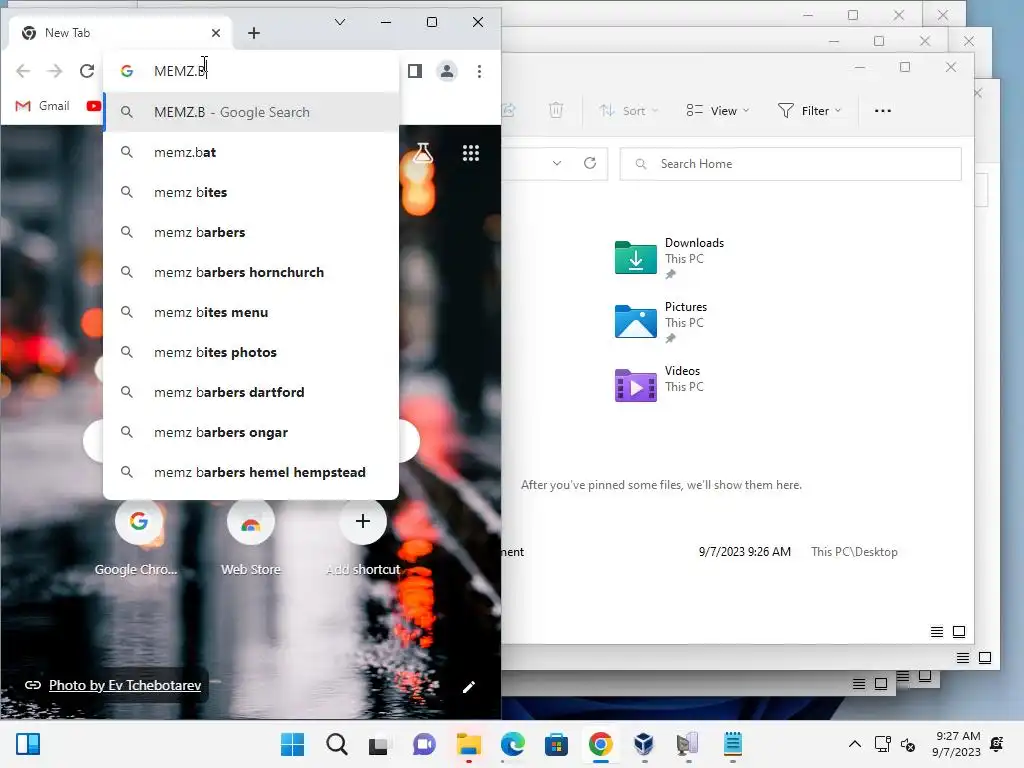Open the File Explorer View dropdown

click(x=717, y=111)
